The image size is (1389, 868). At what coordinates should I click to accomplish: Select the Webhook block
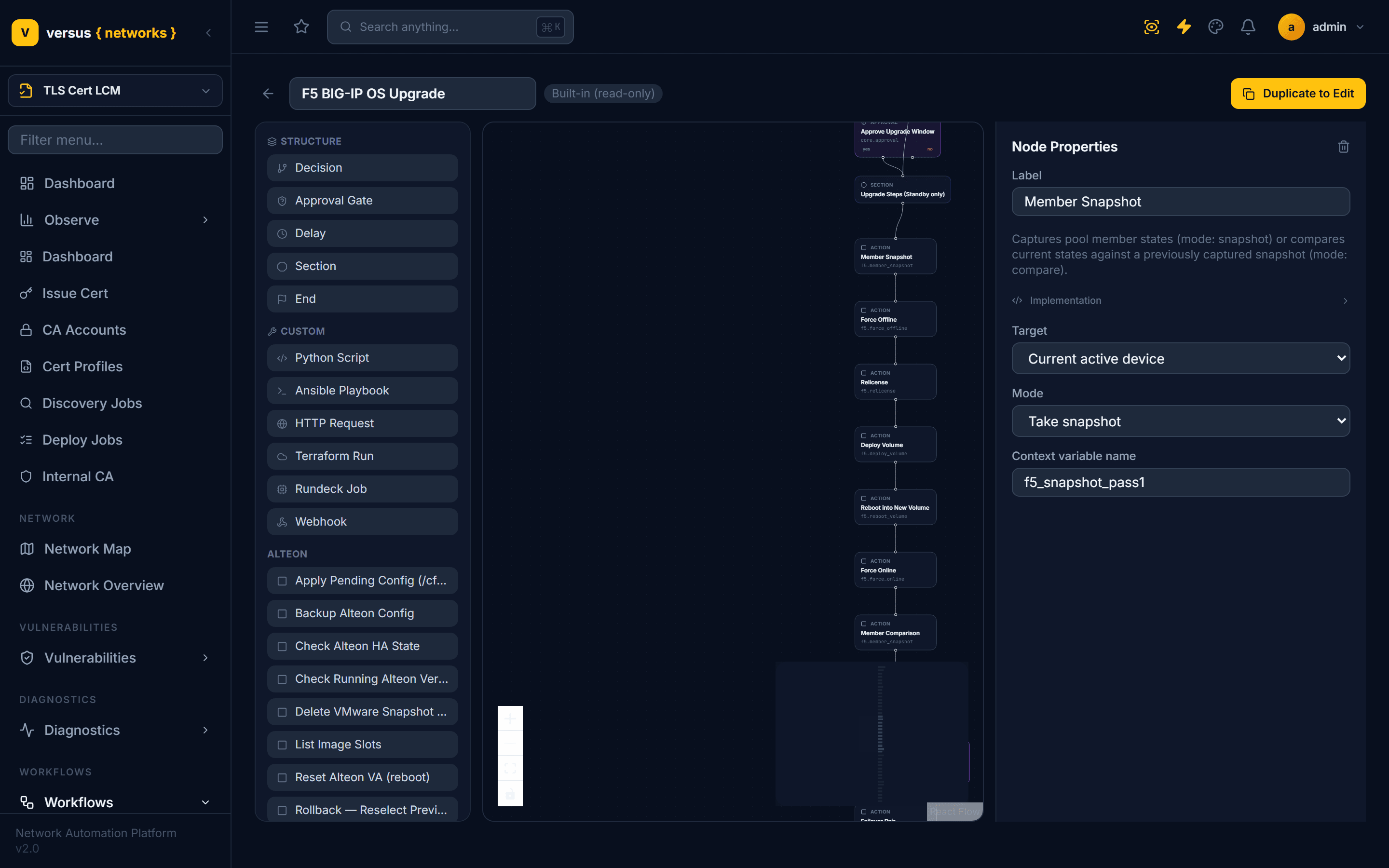pyautogui.click(x=362, y=521)
